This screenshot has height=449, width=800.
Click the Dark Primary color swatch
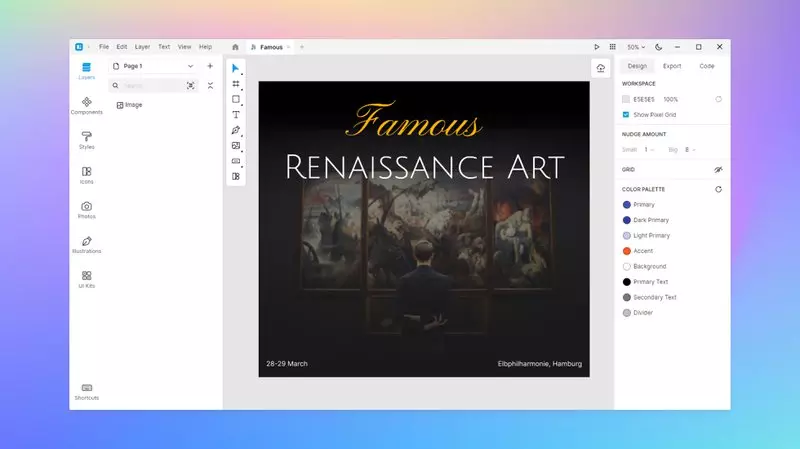coord(627,220)
